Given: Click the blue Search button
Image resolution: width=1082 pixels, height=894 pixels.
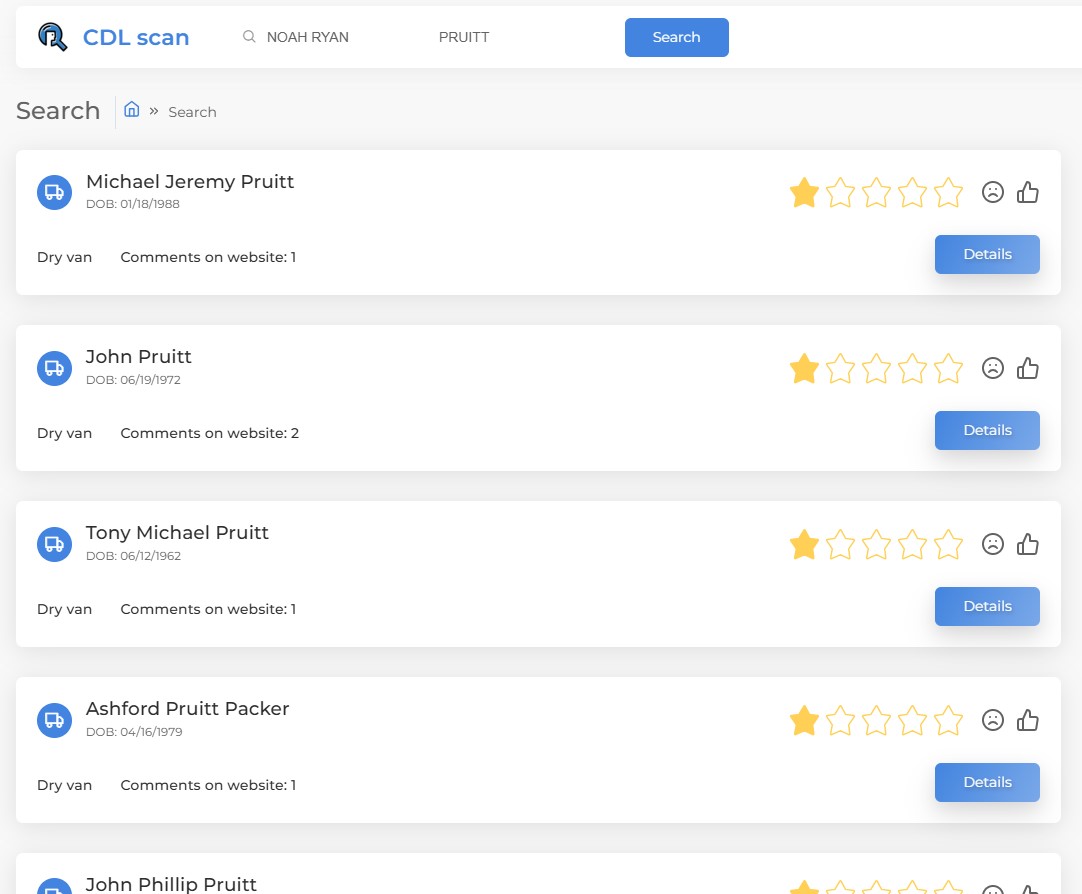Looking at the screenshot, I should [676, 37].
